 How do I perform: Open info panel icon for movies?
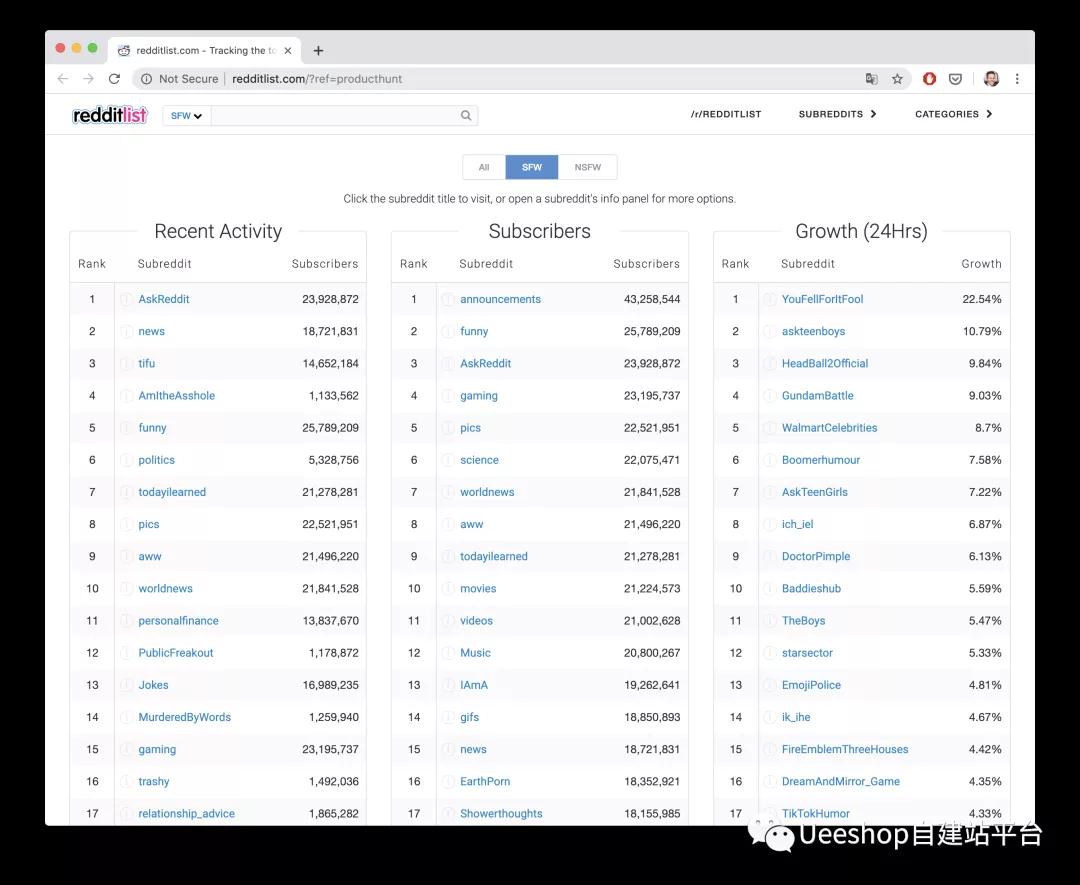[448, 588]
